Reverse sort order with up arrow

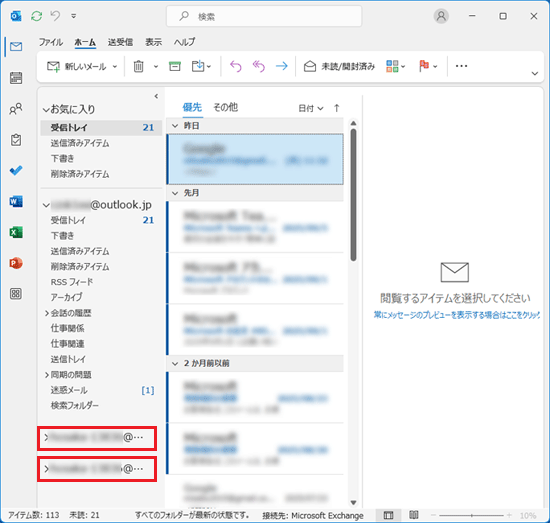[337, 108]
